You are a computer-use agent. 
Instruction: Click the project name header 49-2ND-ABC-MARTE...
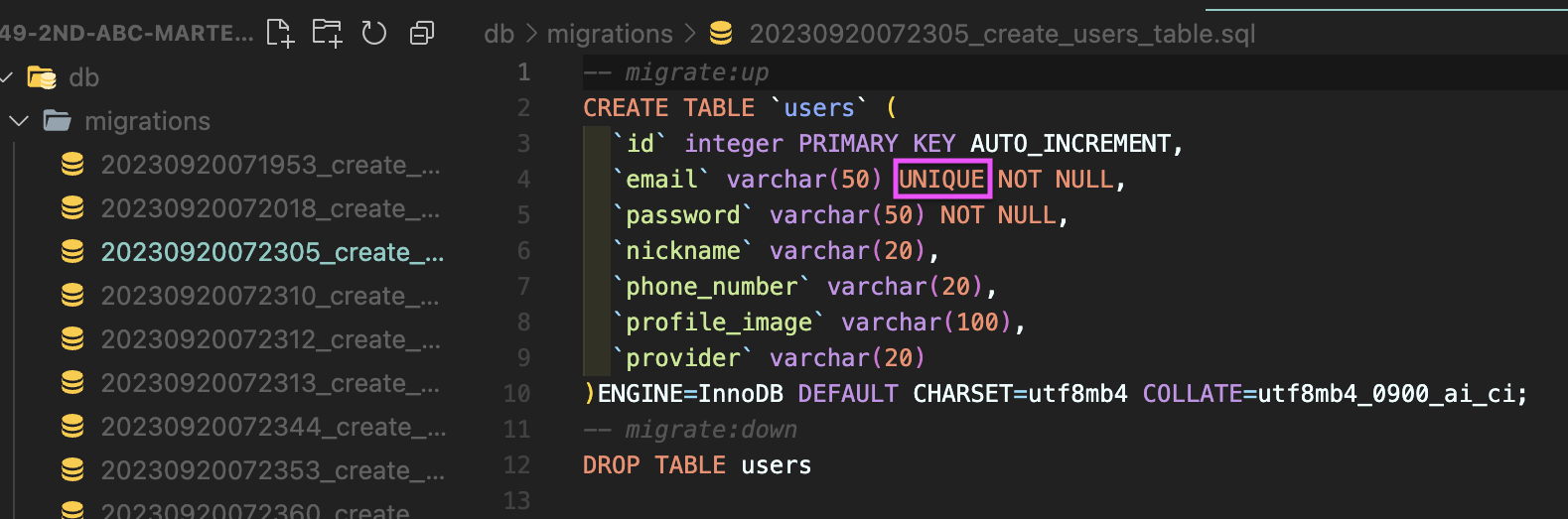[x=126, y=33]
